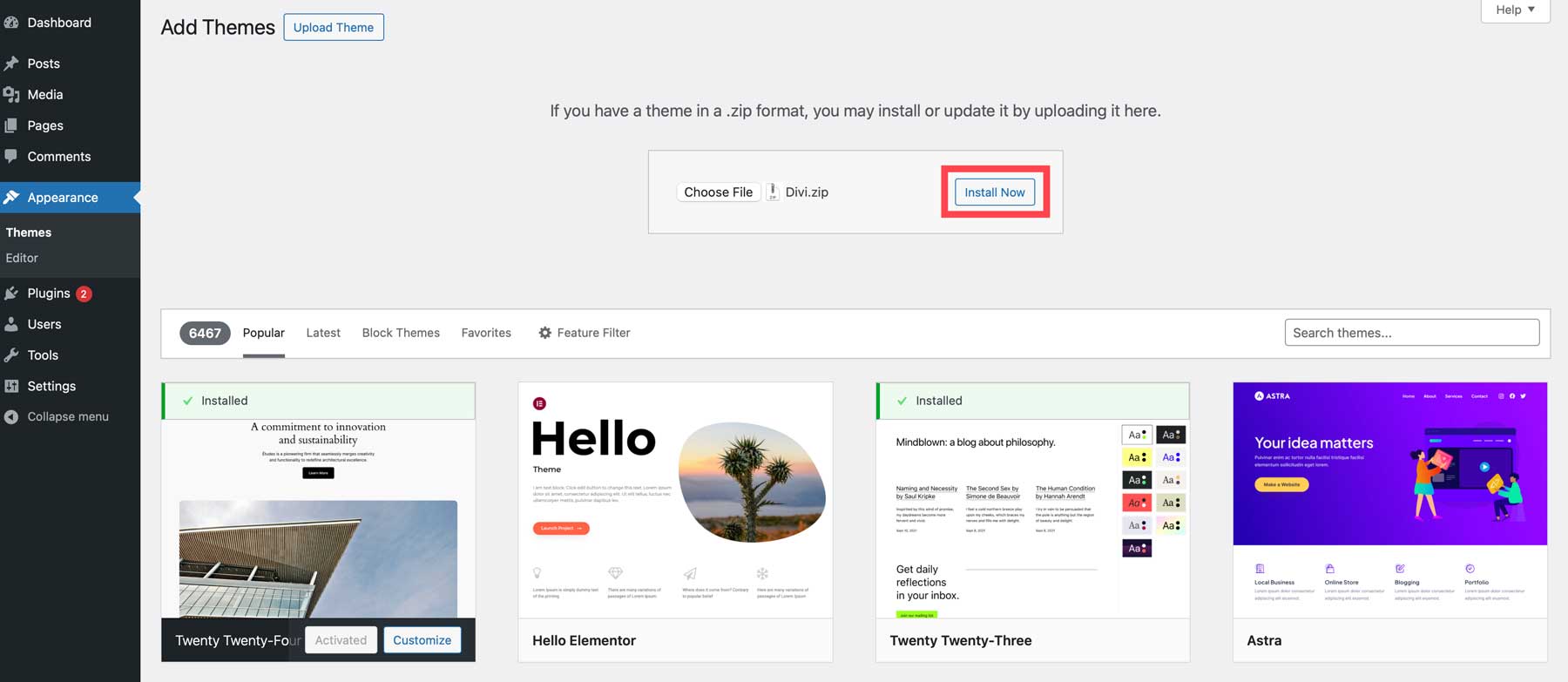Screen dimensions: 1568x682
Task: Open the Posts menu item
Action: pyautogui.click(x=70, y=64)
